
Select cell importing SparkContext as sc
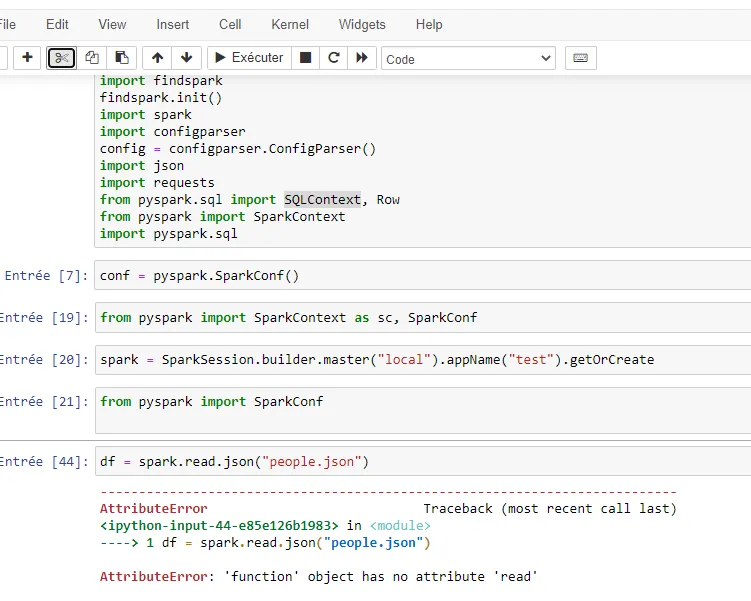422,318
